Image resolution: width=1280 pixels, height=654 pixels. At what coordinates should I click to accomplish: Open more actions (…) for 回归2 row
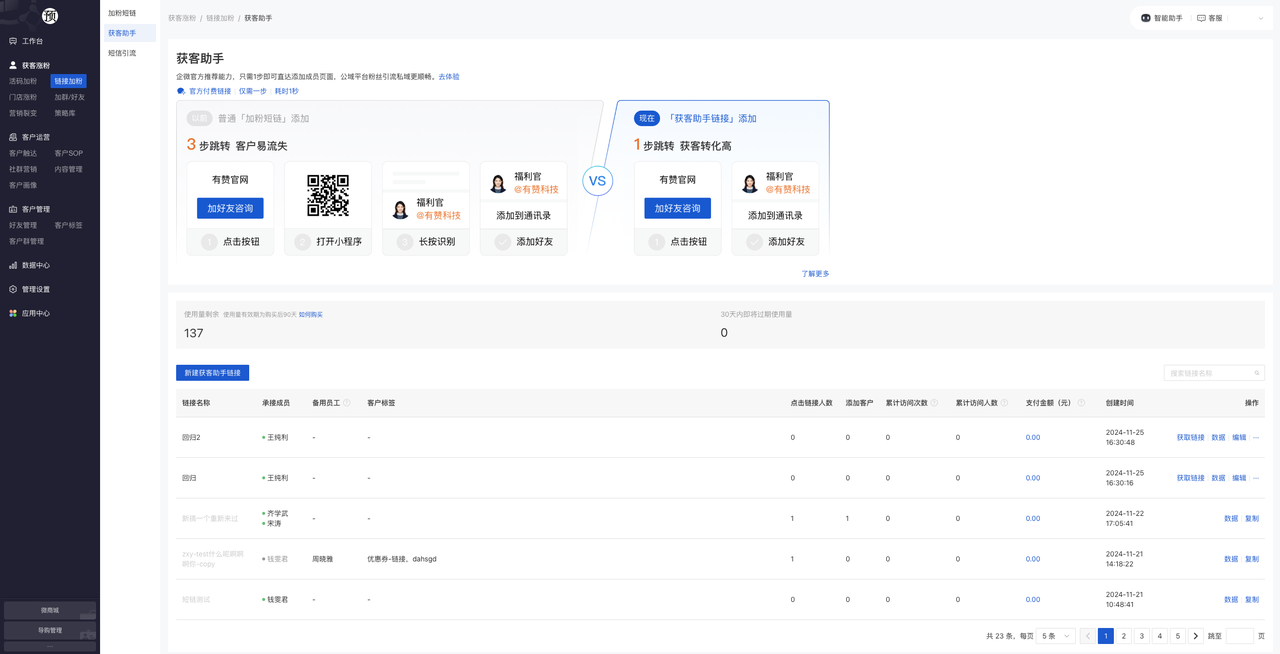pos(1256,437)
